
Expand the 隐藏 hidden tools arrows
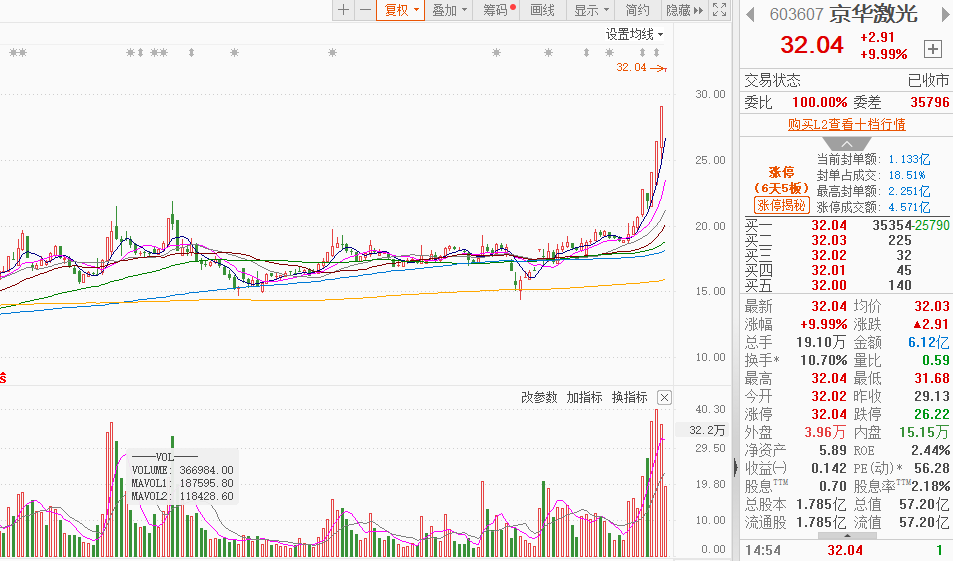coord(684,10)
